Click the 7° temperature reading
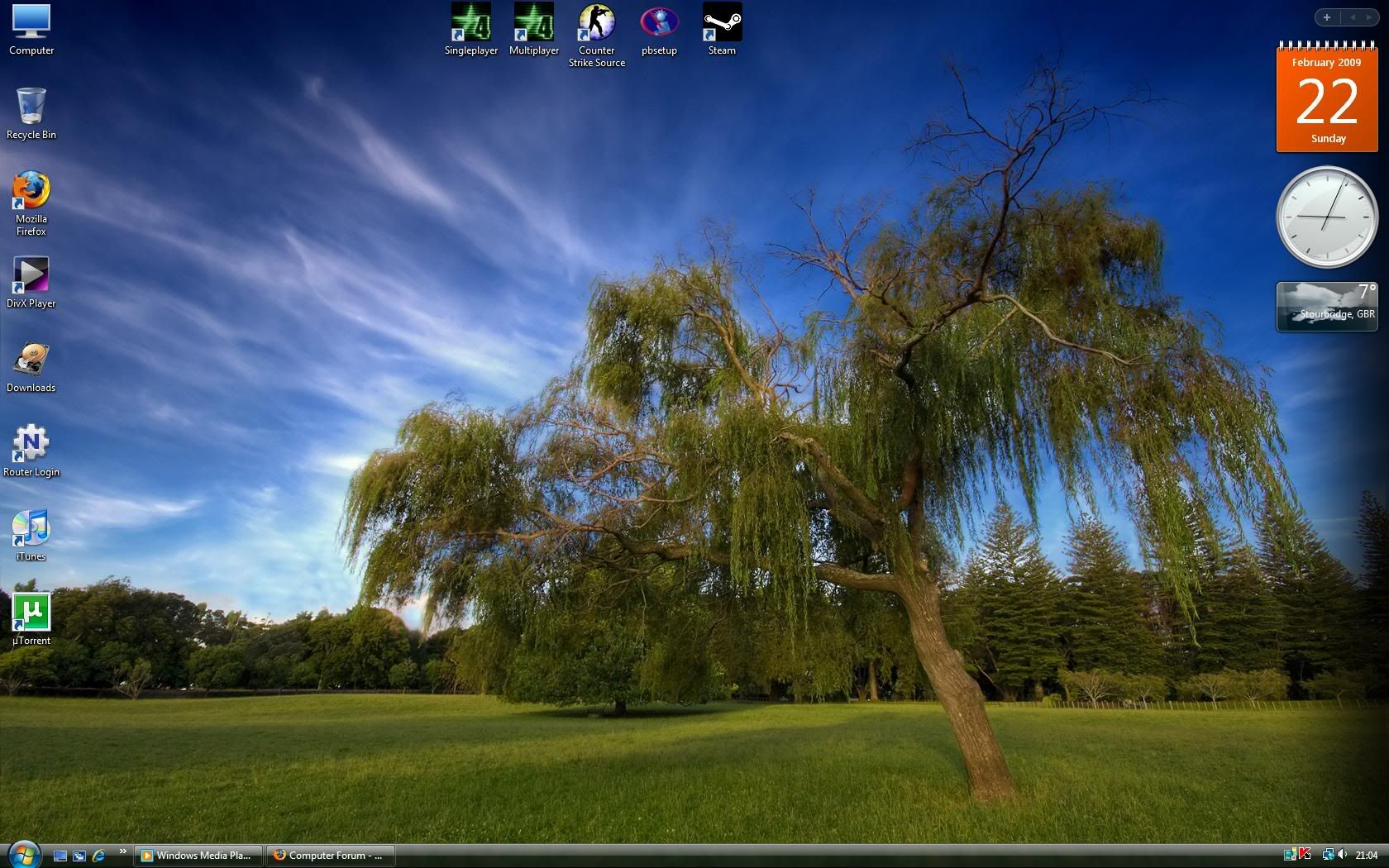The image size is (1389, 868). coord(1367,292)
